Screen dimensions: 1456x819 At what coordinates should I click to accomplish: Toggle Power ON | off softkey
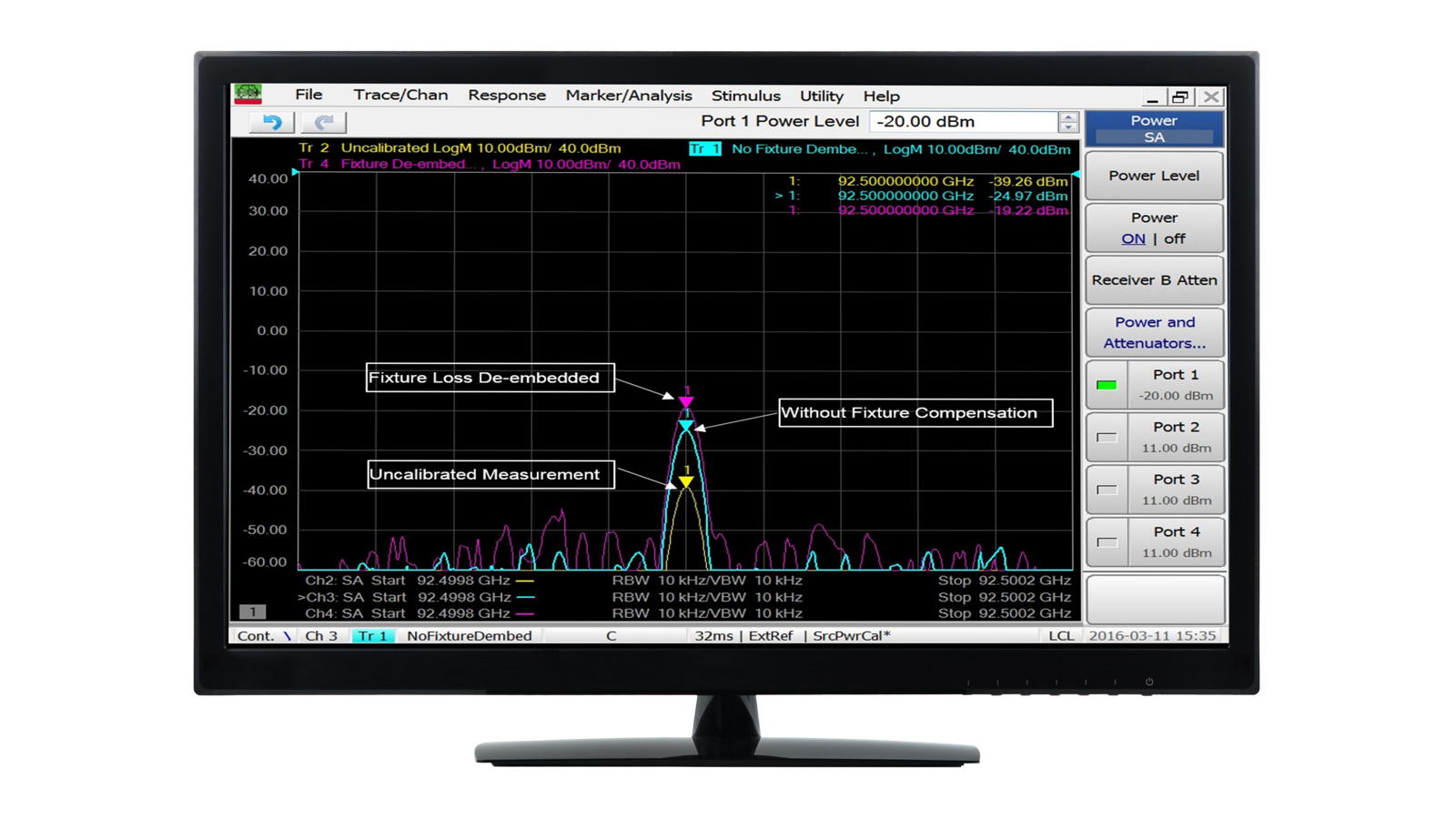tap(1154, 228)
